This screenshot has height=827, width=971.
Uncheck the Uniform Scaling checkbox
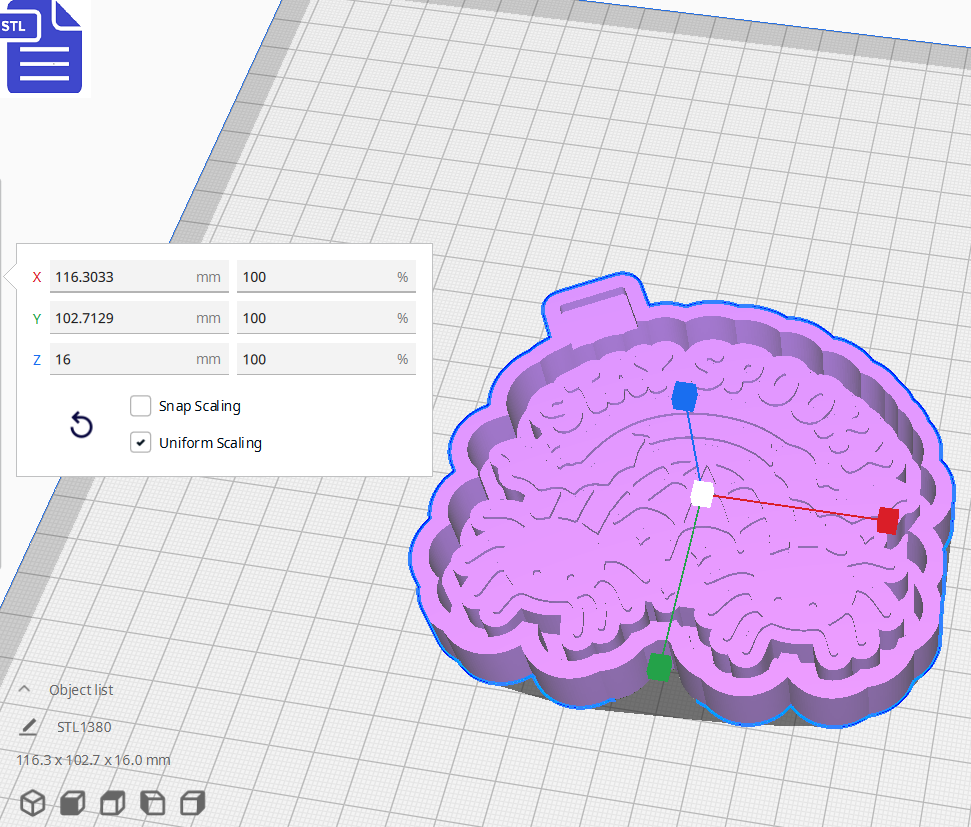coord(141,443)
